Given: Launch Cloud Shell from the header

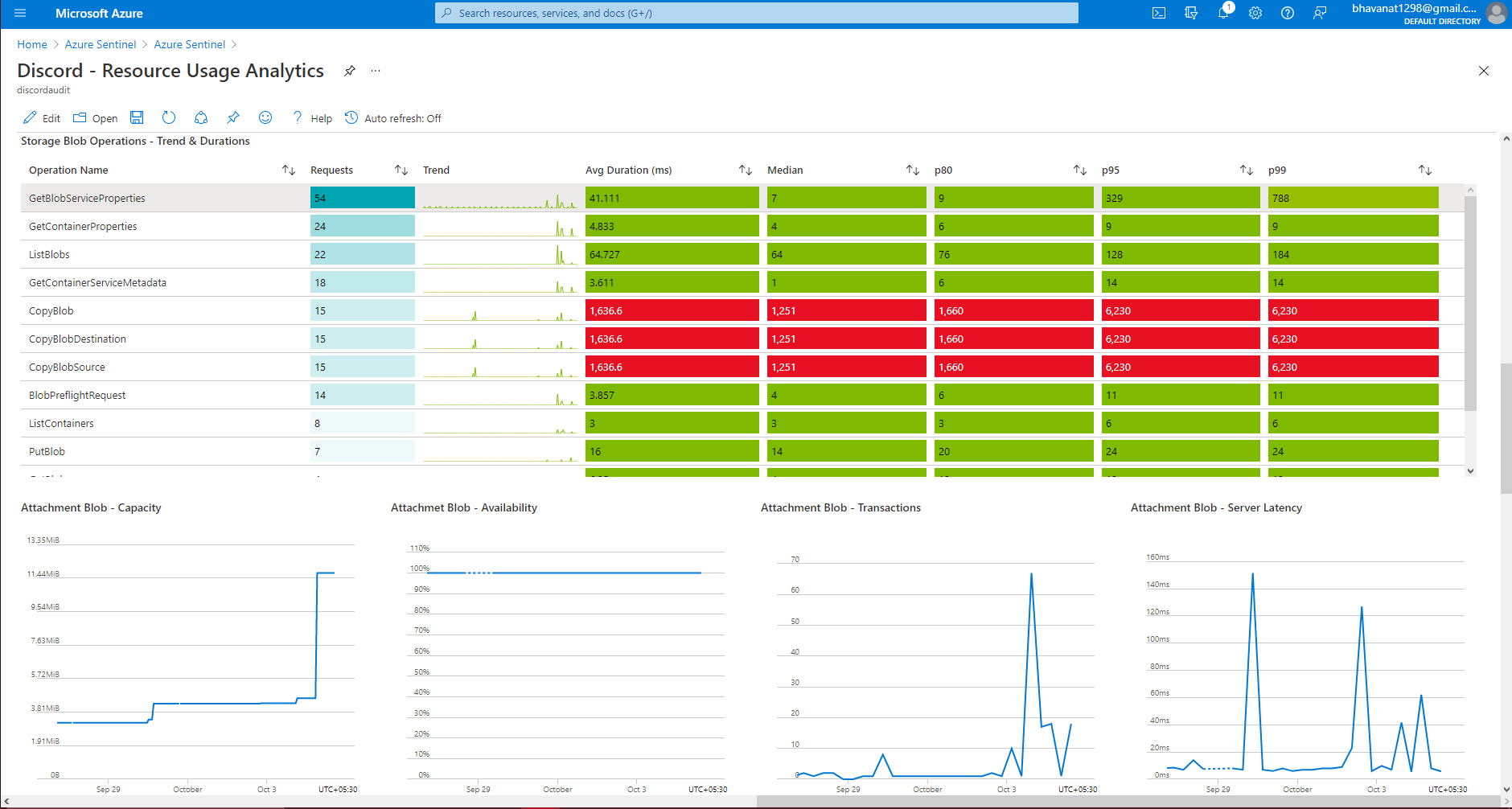Looking at the screenshot, I should pos(1159,14).
